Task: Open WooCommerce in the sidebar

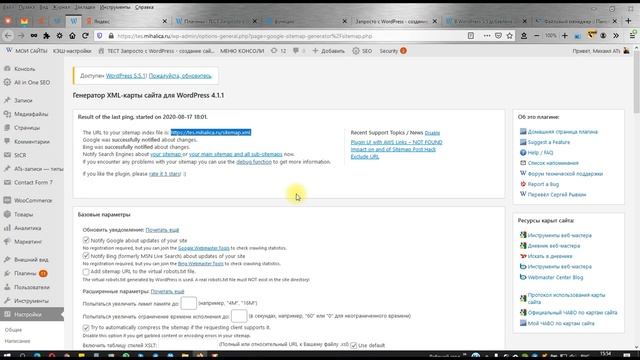Action: 32,200
